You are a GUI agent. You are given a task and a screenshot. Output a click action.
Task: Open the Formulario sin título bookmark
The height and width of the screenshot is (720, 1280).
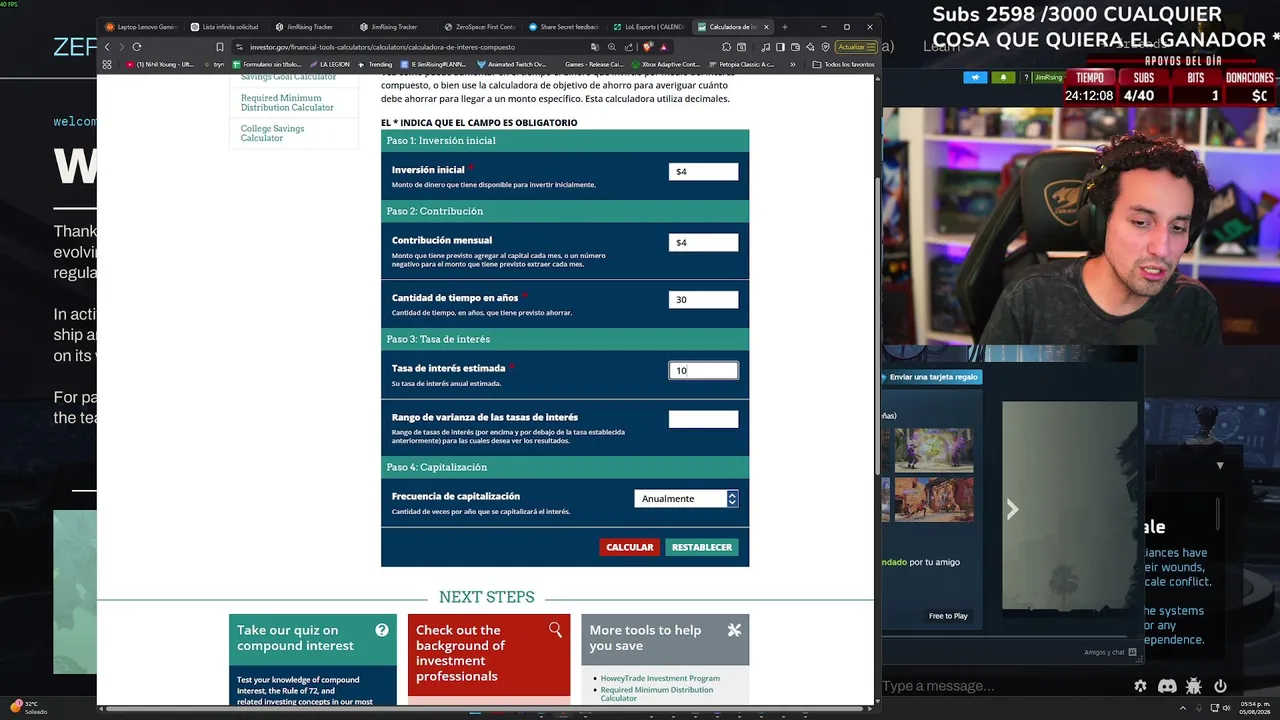pos(266,64)
